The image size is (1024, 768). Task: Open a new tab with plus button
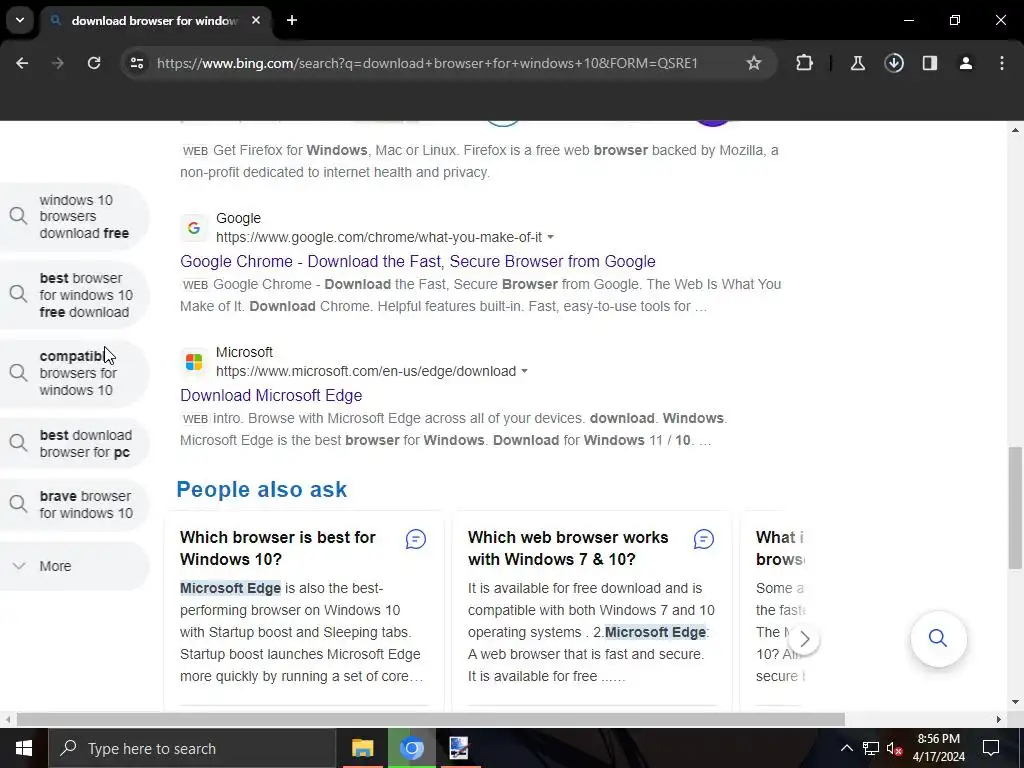point(292,20)
